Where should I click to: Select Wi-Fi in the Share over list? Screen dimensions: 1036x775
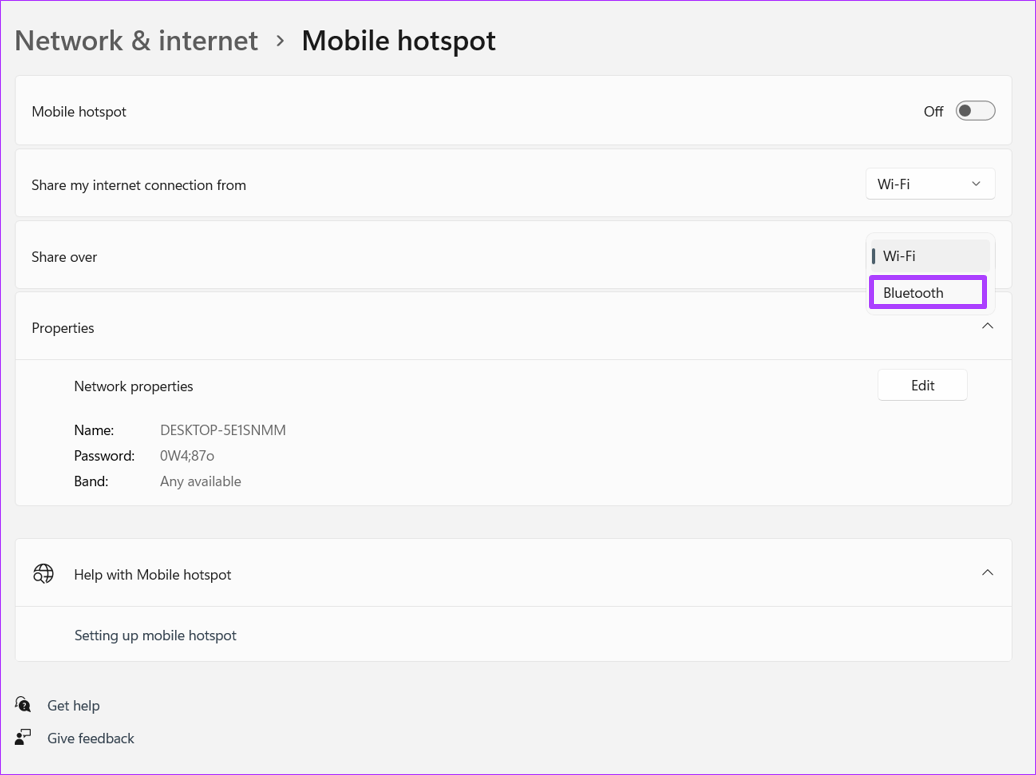[928, 256]
